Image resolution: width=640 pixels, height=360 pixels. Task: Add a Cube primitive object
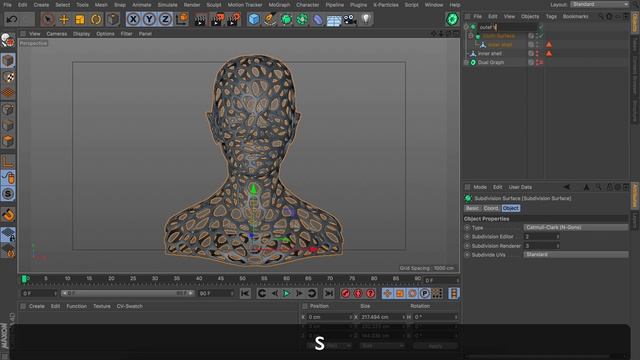click(x=253, y=19)
